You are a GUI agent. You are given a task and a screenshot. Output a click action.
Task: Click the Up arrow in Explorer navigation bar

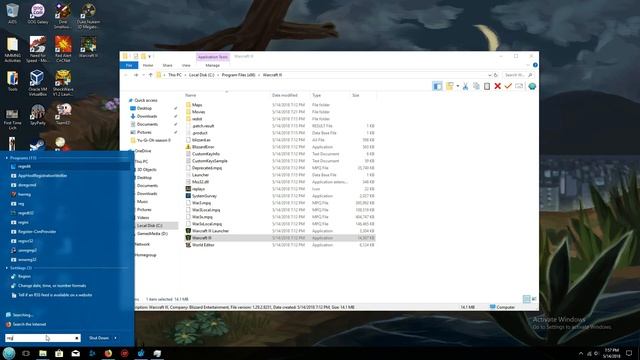click(151, 75)
